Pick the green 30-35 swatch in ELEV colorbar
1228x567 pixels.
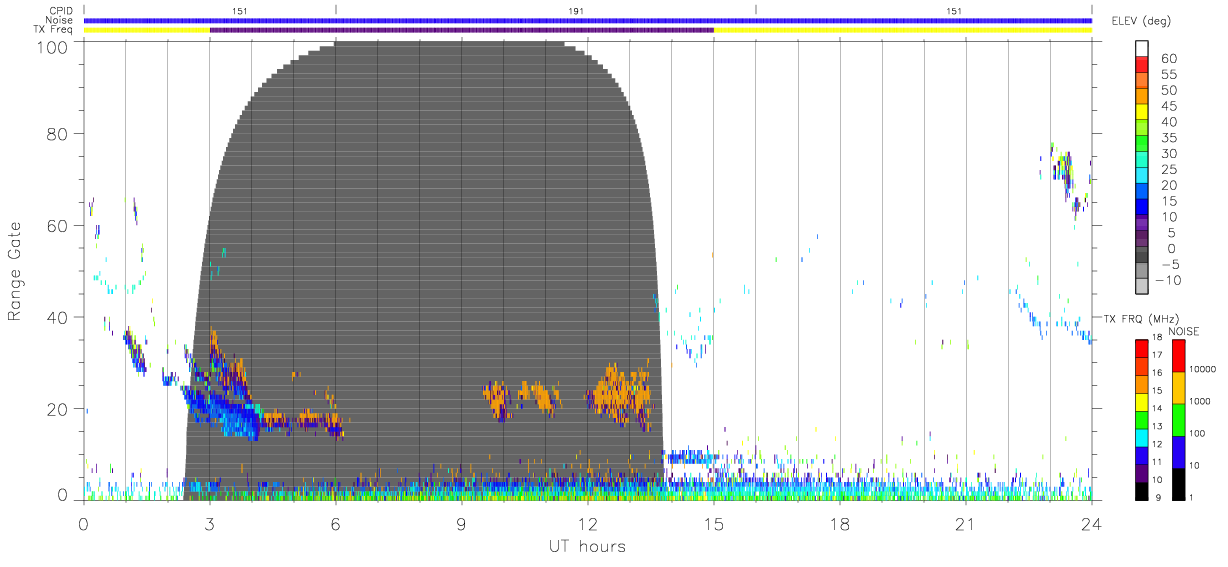click(x=1142, y=143)
